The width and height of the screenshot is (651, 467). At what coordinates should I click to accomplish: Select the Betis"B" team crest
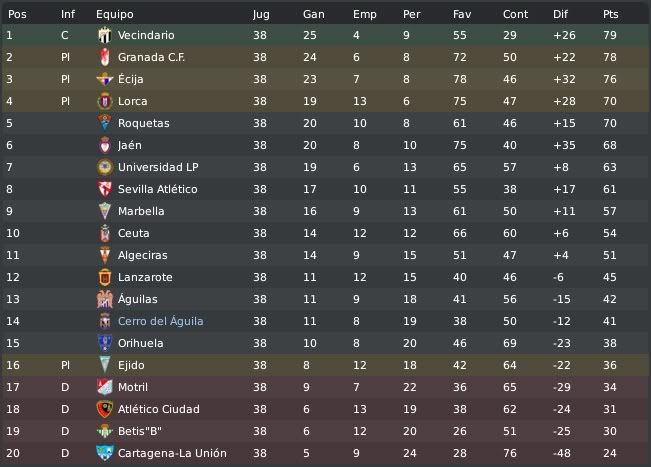105,431
